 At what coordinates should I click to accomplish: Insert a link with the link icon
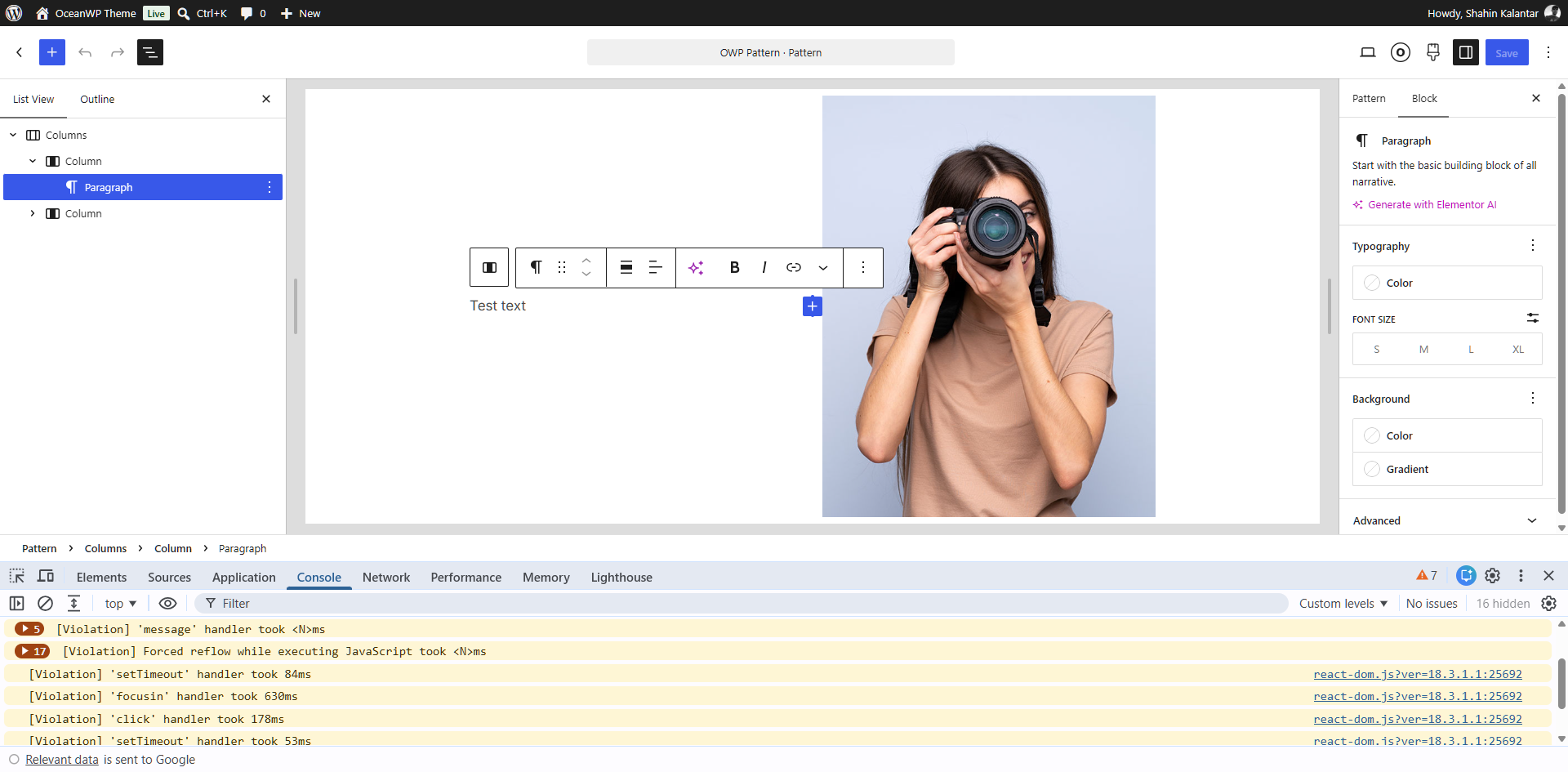pos(794,267)
